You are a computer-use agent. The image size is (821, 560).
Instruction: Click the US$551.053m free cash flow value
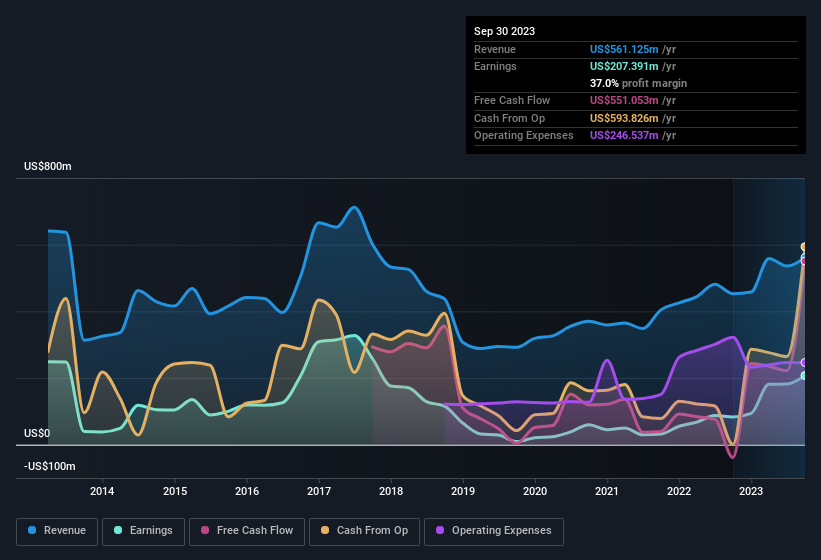click(624, 100)
